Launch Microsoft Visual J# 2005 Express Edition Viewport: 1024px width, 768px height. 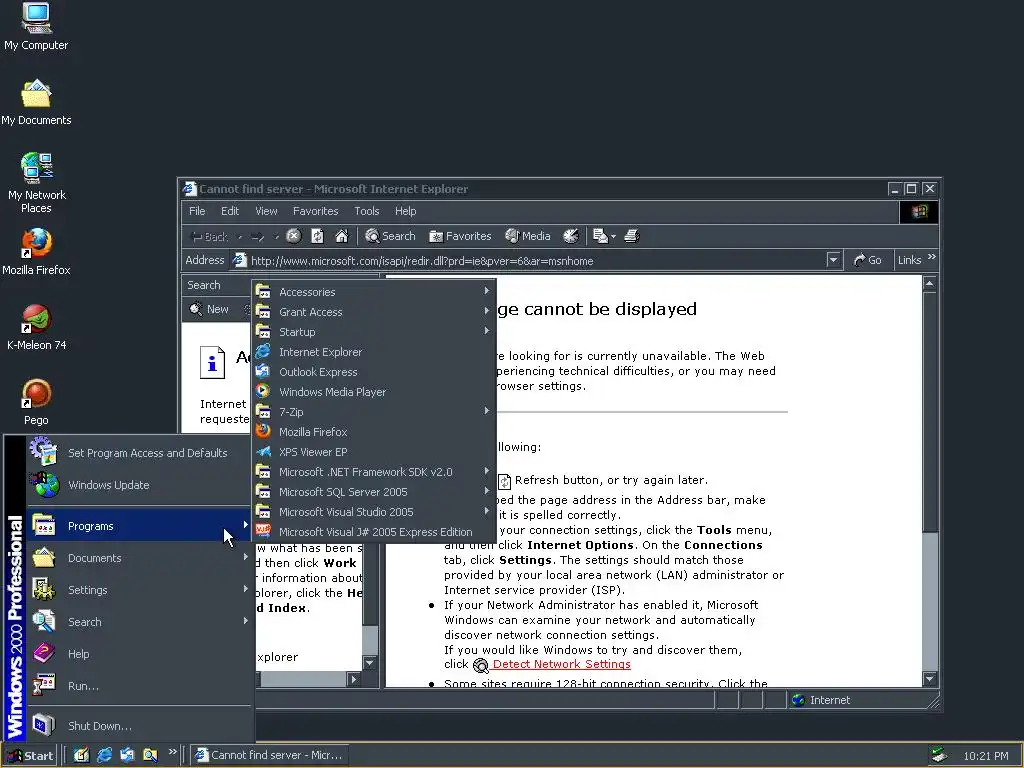[374, 532]
